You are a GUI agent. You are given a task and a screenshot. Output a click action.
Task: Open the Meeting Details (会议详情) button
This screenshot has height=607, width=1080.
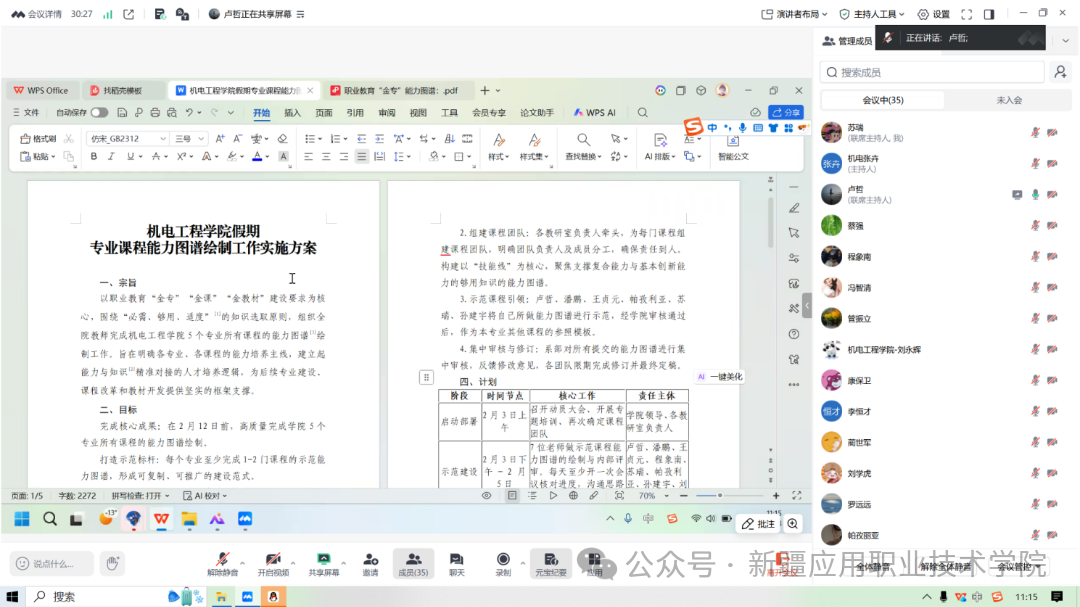click(x=38, y=14)
